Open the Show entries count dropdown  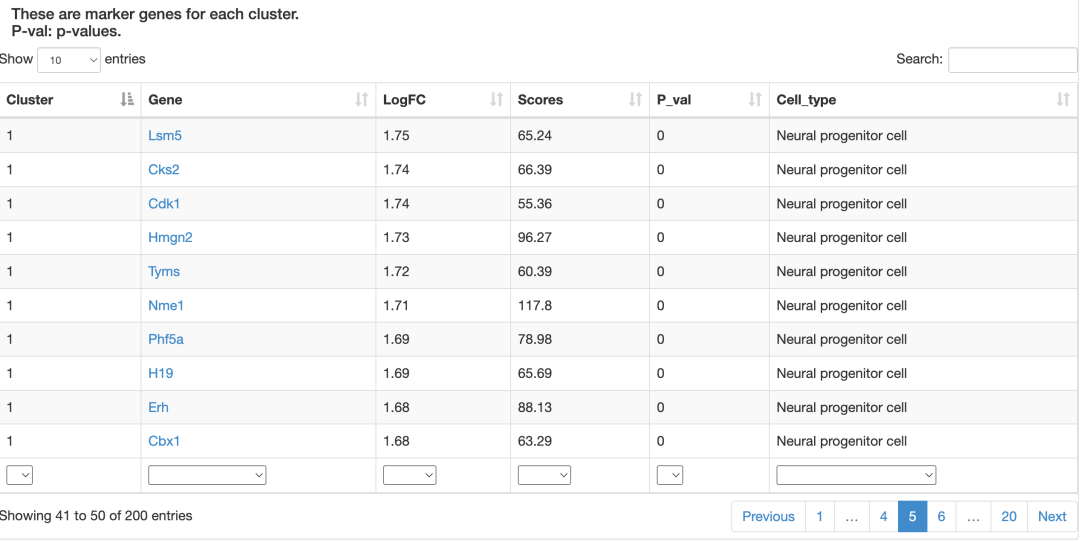coord(69,60)
